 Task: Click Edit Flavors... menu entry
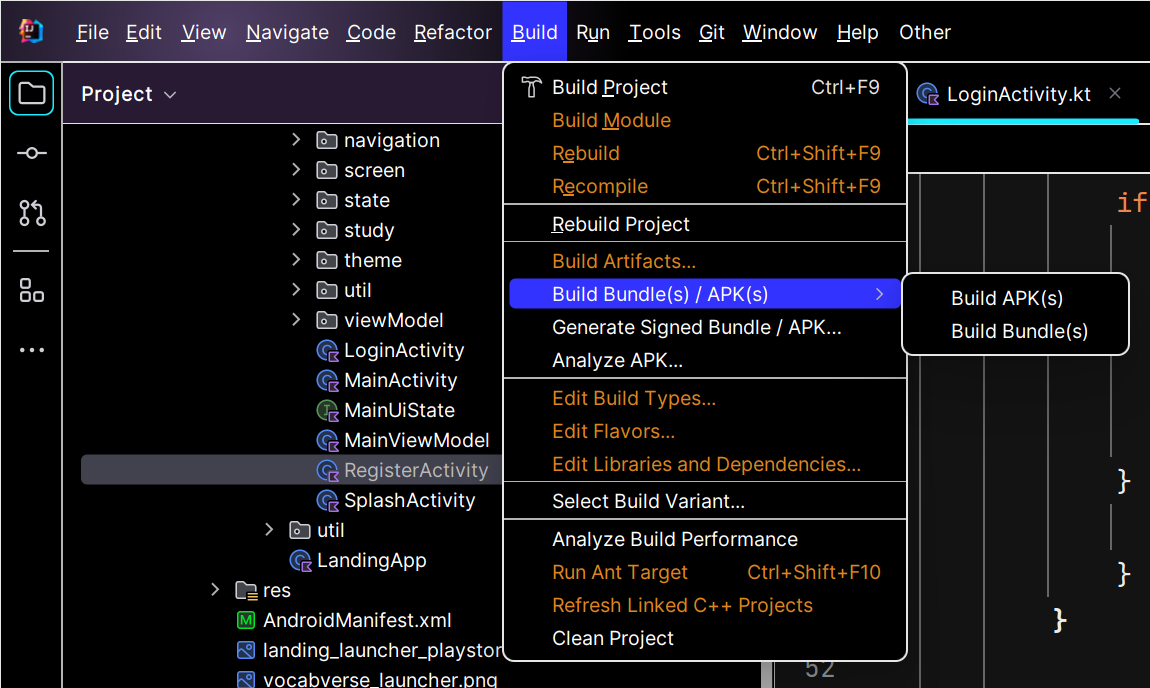[705, 431]
